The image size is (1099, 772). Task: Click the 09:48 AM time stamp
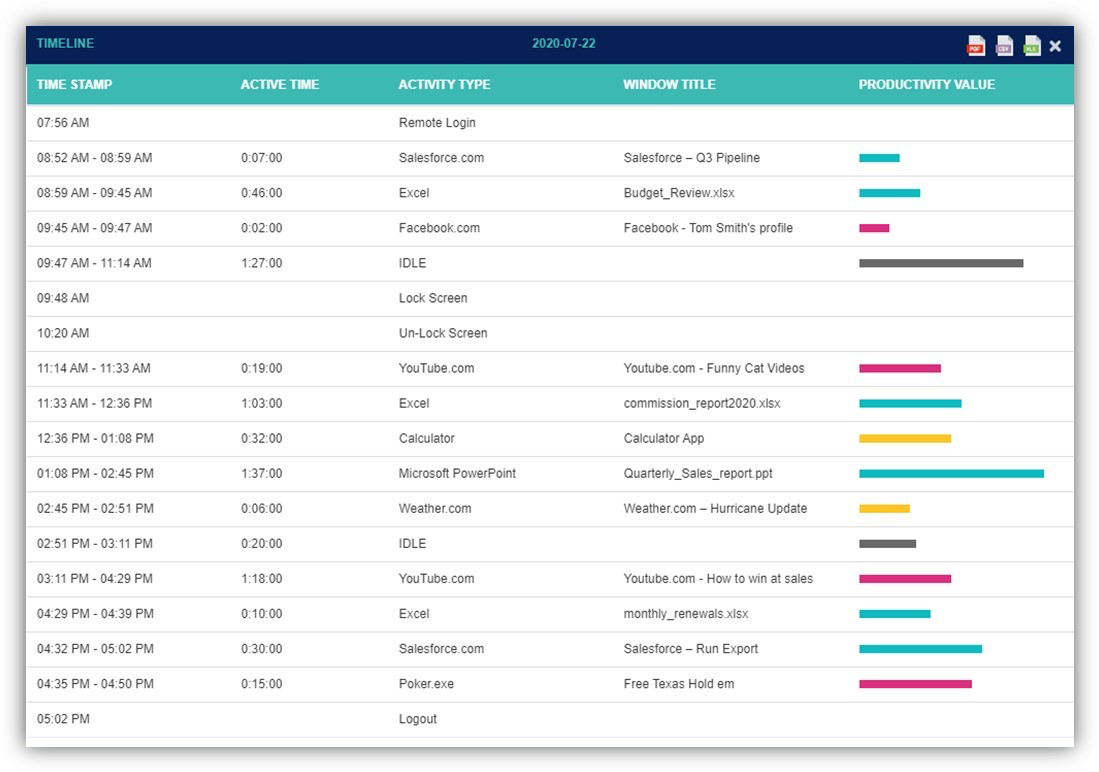pos(63,298)
